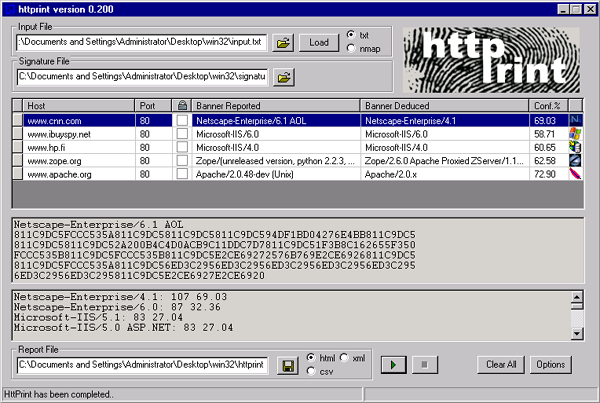Toggle the checkbox in www.ibuyspy.net row
600x403 pixels.
[182, 133]
